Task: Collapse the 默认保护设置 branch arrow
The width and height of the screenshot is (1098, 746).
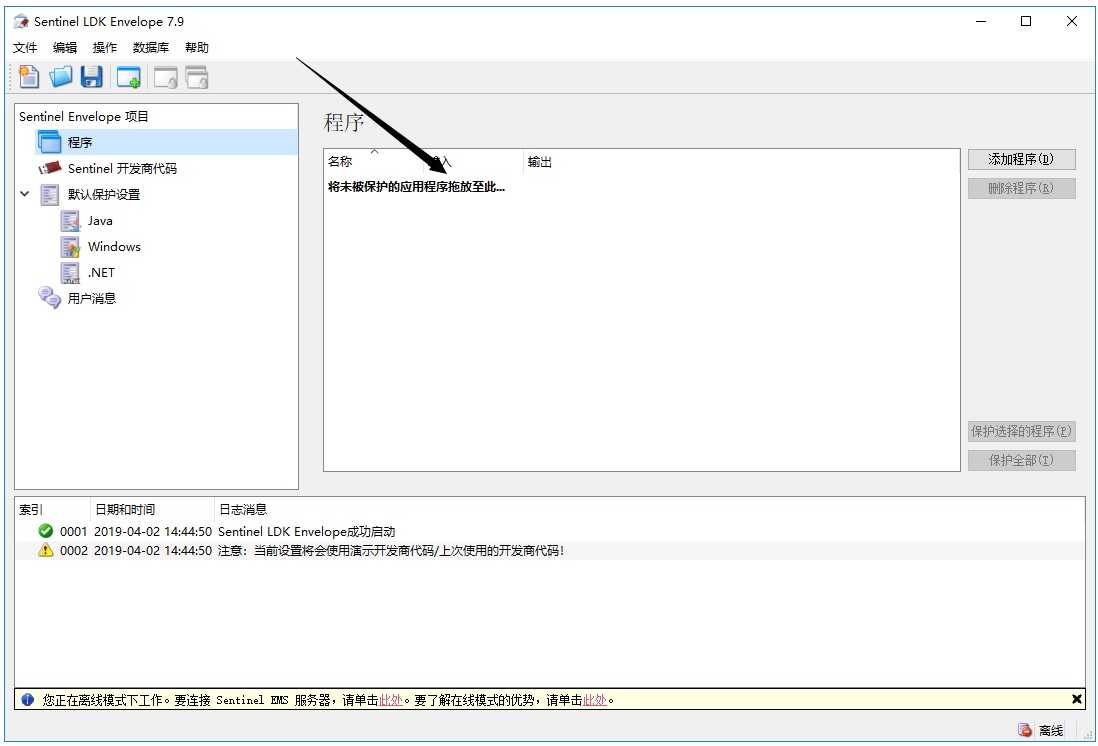Action: (25, 194)
